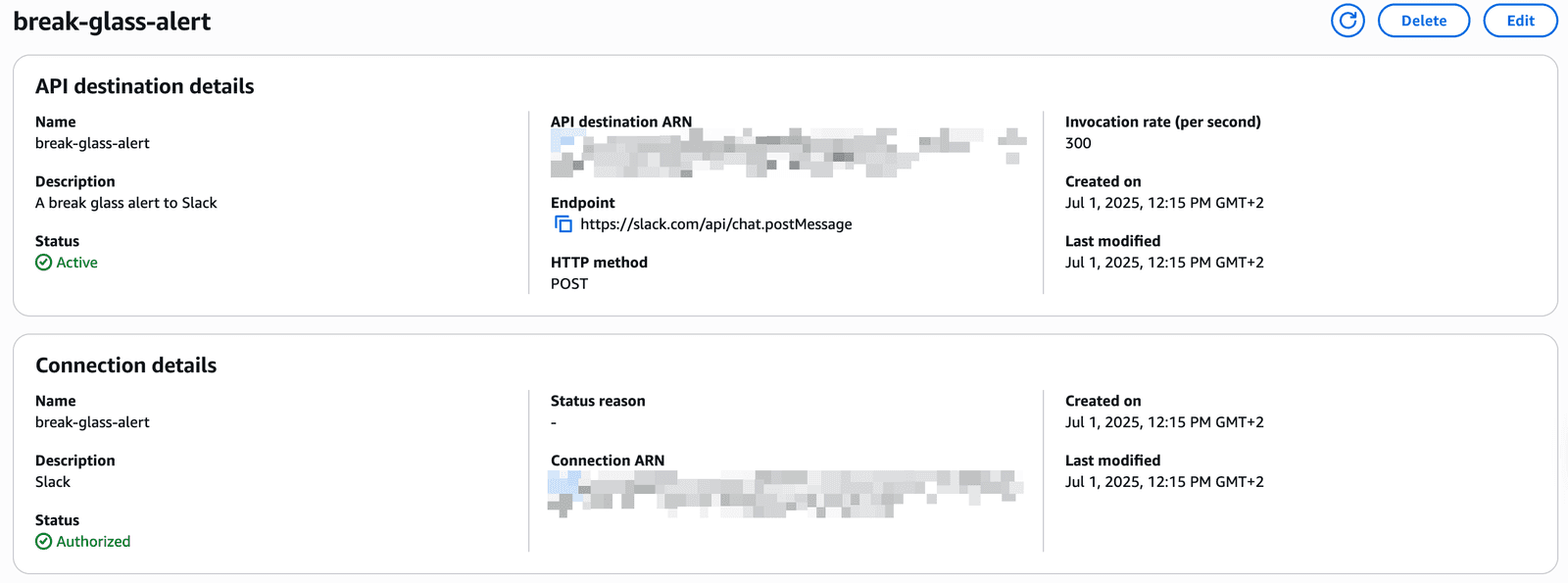Viewport: 1568px width, 583px height.
Task: Select the POST HTTP method value
Action: click(x=569, y=284)
